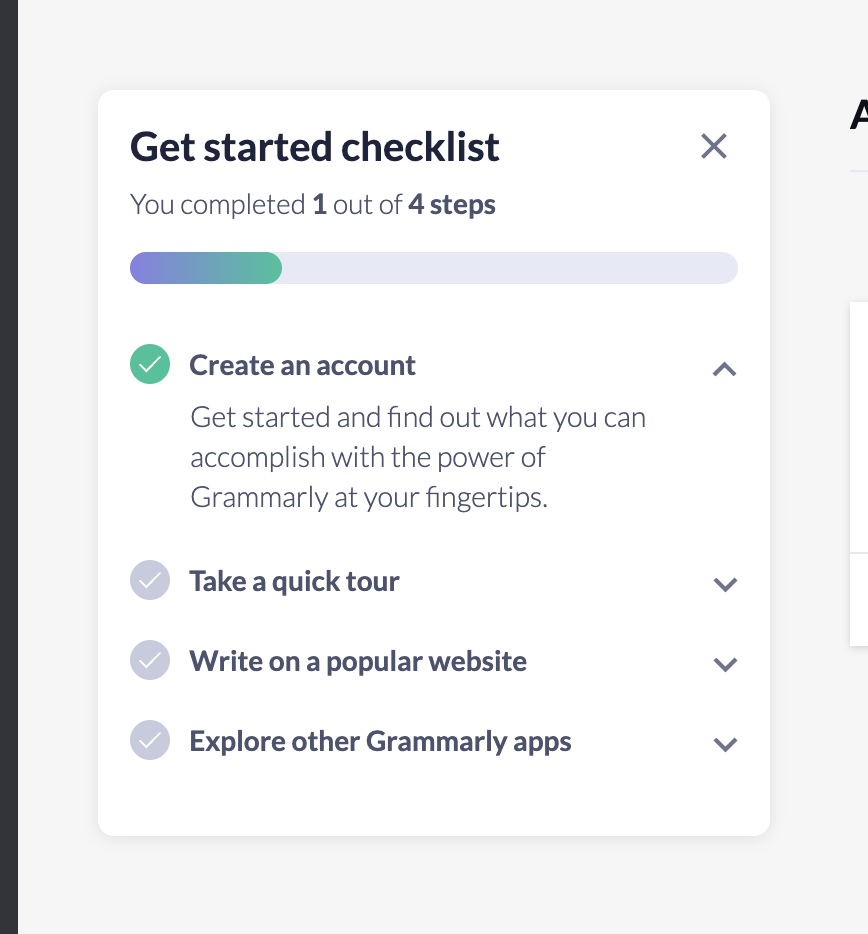Screen dimensions: 868x934
Task: Click the filled portion of the progress bar
Action: tap(205, 268)
